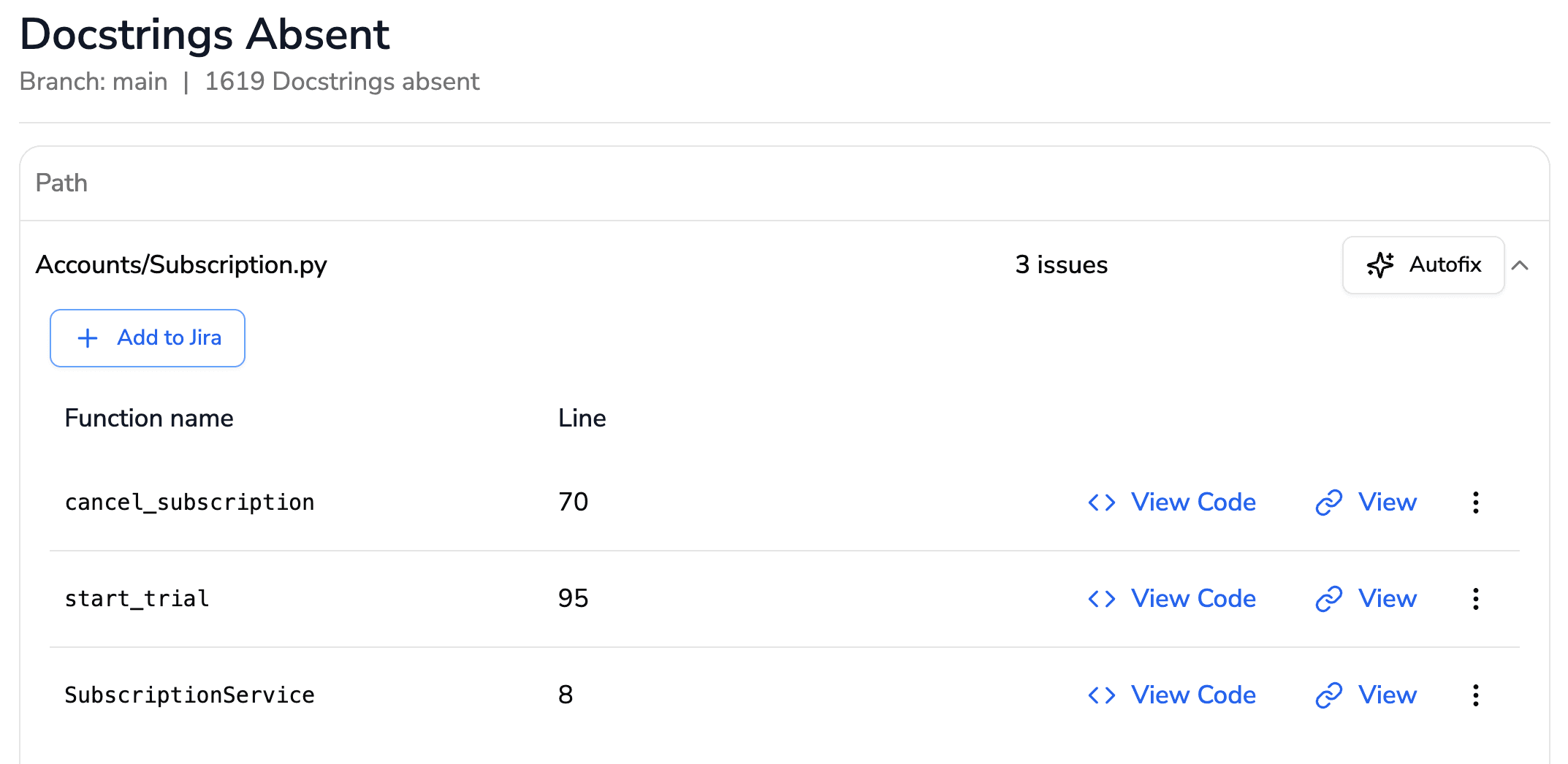Open View Code for cancel_subscription

point(1193,502)
